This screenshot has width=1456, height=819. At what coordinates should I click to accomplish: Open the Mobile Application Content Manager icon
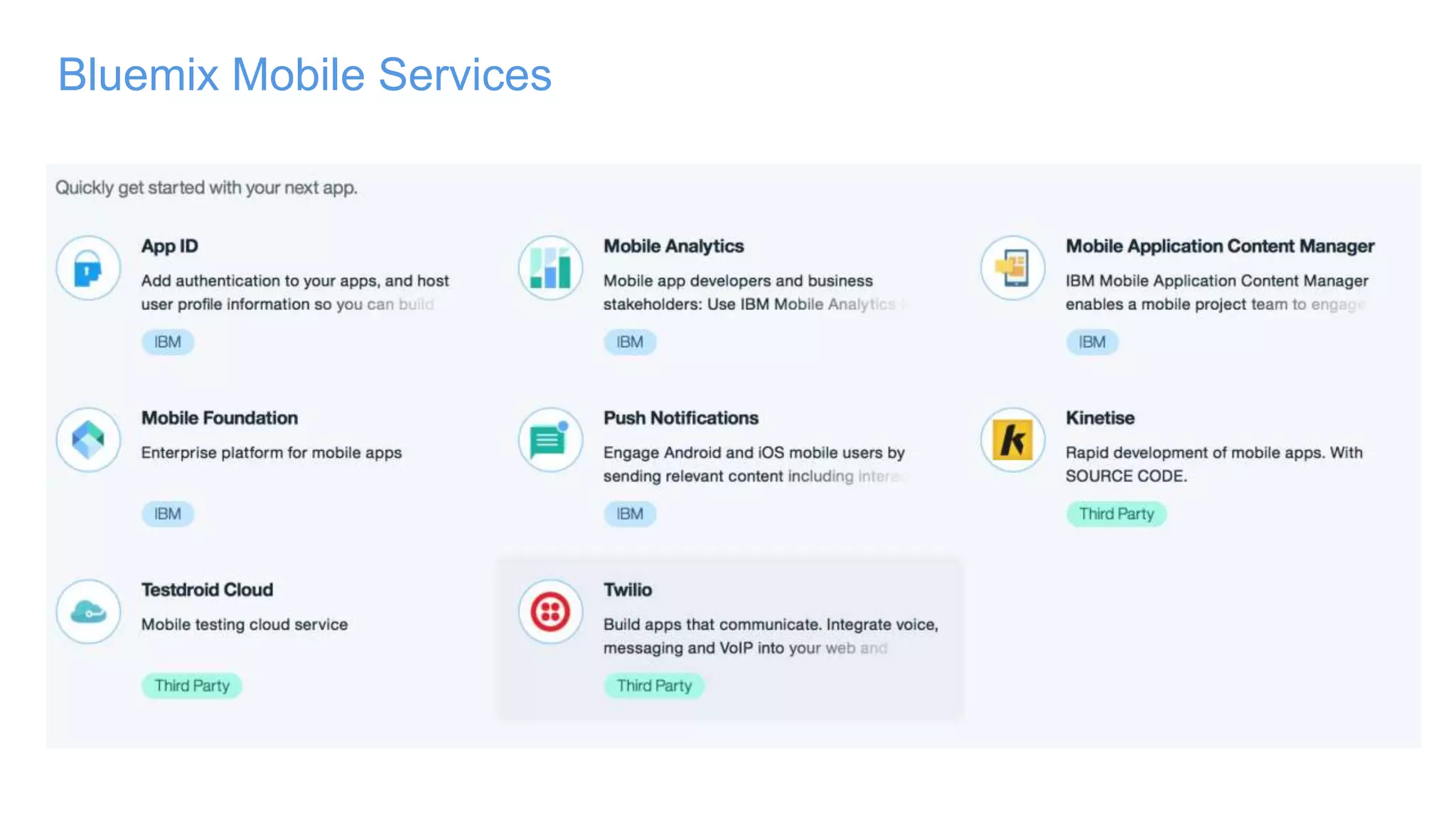1012,268
